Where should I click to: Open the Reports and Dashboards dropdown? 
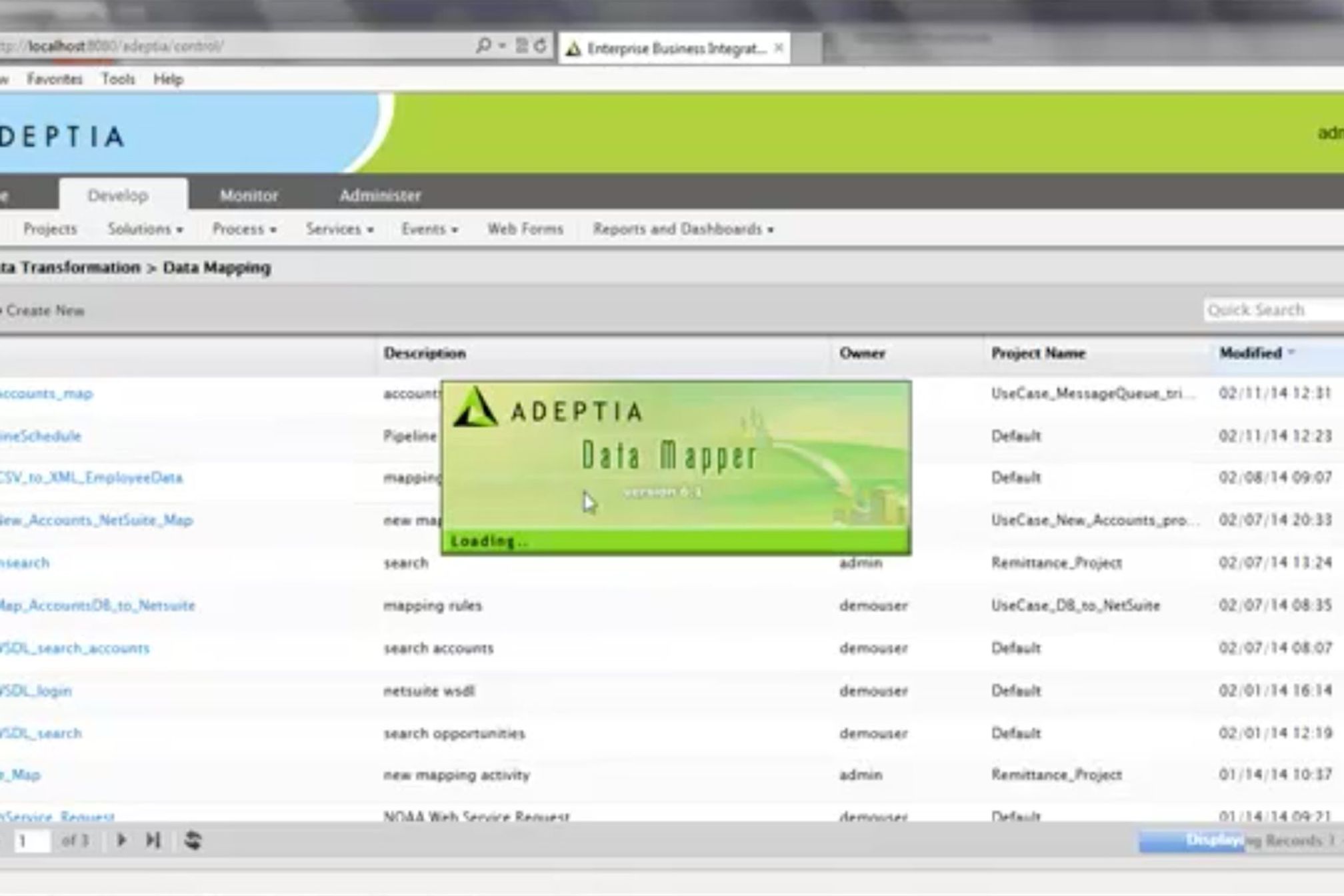[683, 229]
